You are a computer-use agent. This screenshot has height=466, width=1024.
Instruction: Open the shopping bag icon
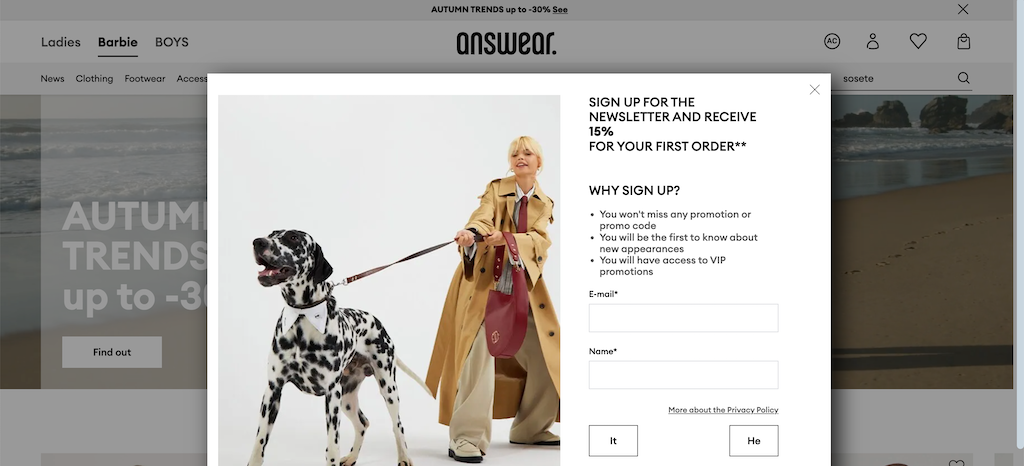[963, 42]
